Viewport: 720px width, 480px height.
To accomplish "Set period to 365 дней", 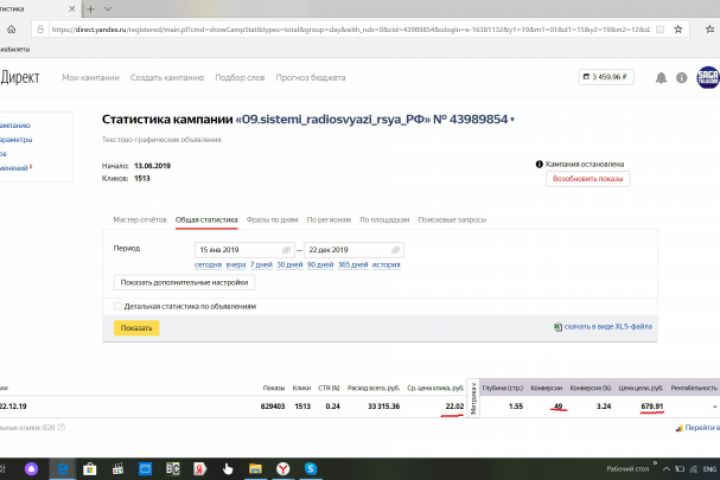I will pos(353,265).
